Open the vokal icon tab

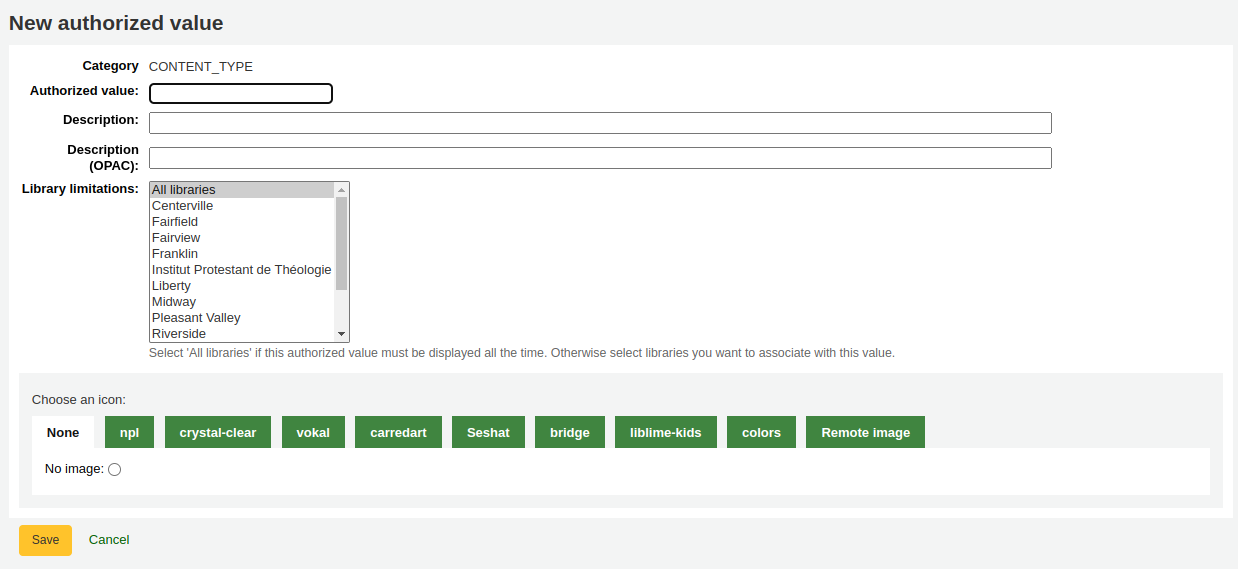(x=313, y=433)
